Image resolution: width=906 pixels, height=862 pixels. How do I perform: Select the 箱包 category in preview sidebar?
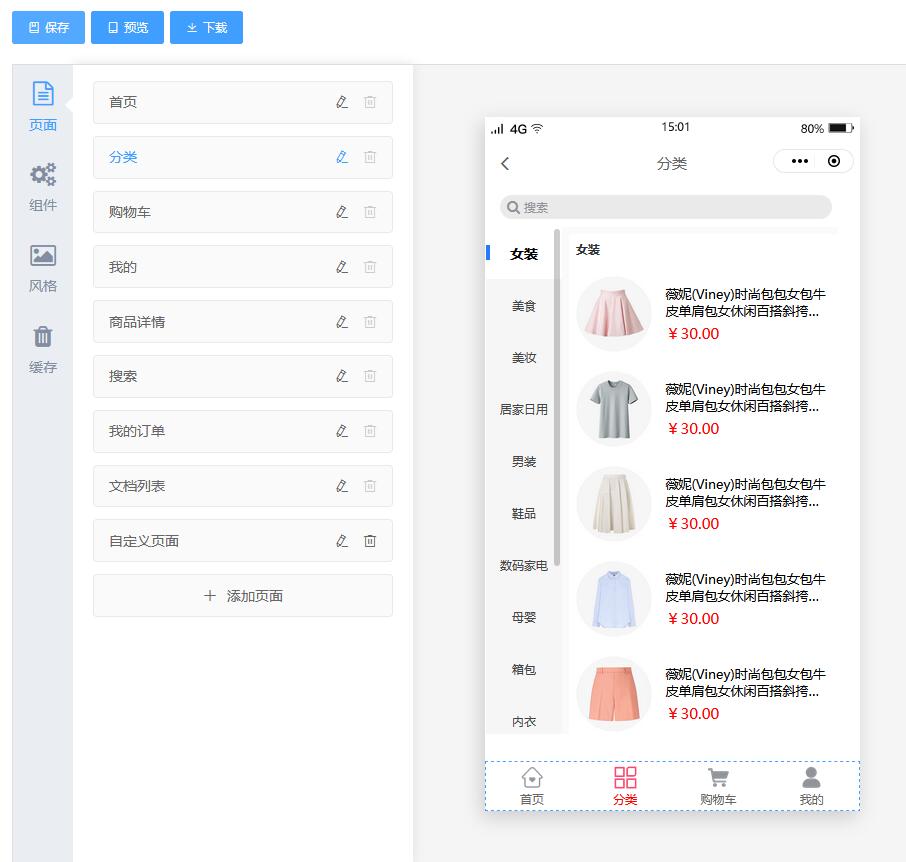523,670
